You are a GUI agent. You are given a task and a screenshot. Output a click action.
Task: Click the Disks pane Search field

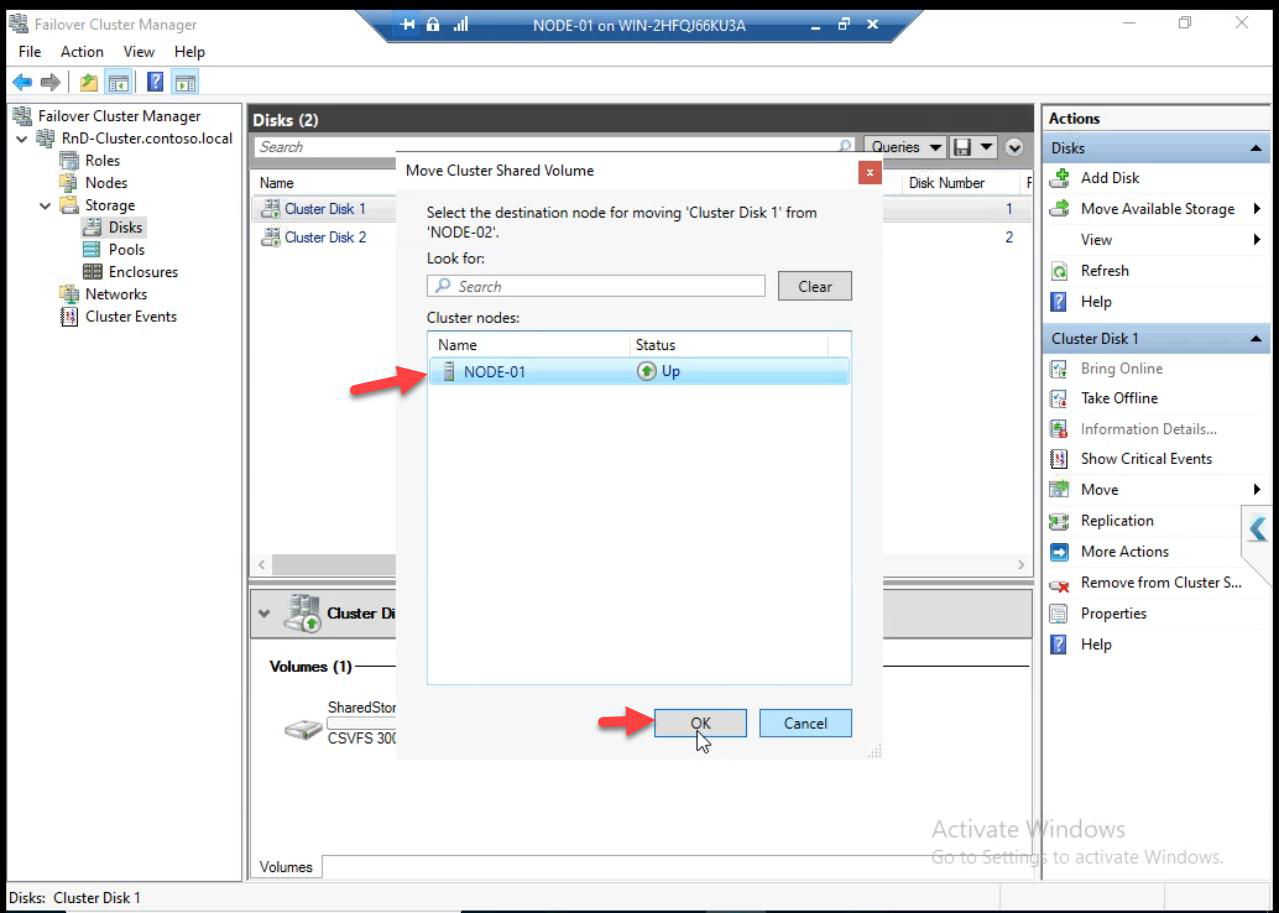click(554, 147)
